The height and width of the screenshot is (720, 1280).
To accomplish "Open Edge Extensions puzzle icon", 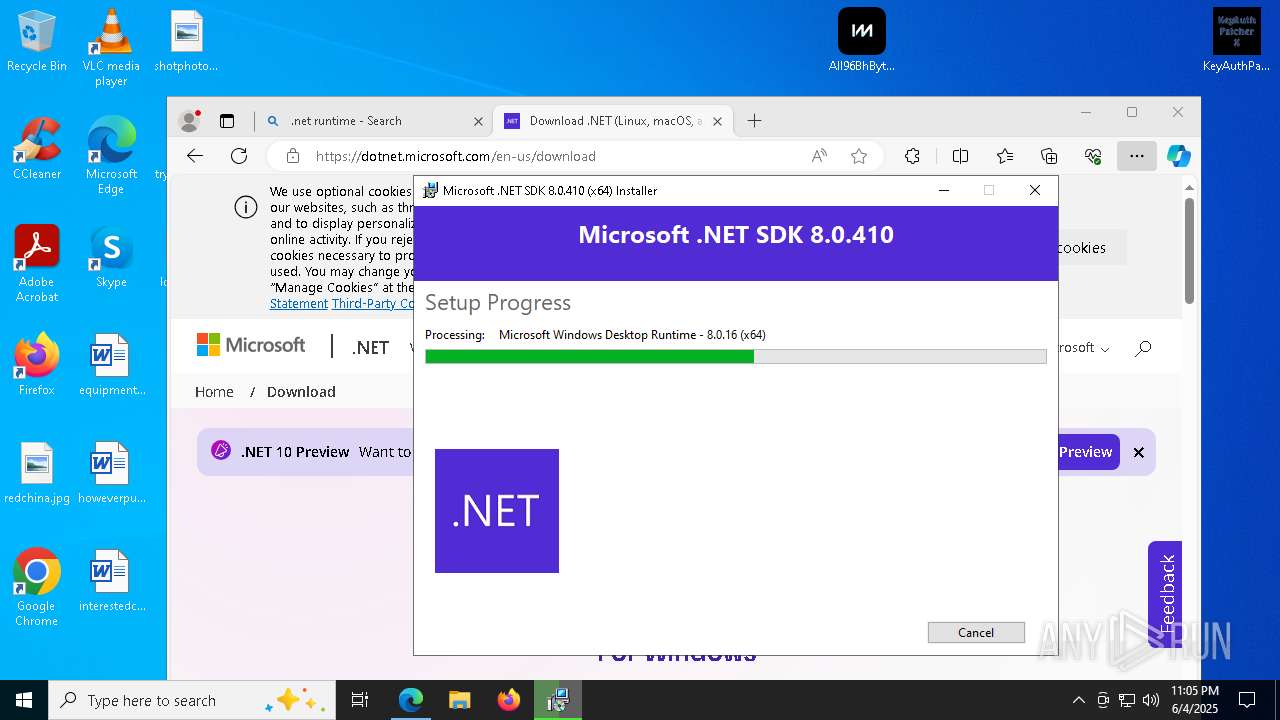I will [x=912, y=156].
